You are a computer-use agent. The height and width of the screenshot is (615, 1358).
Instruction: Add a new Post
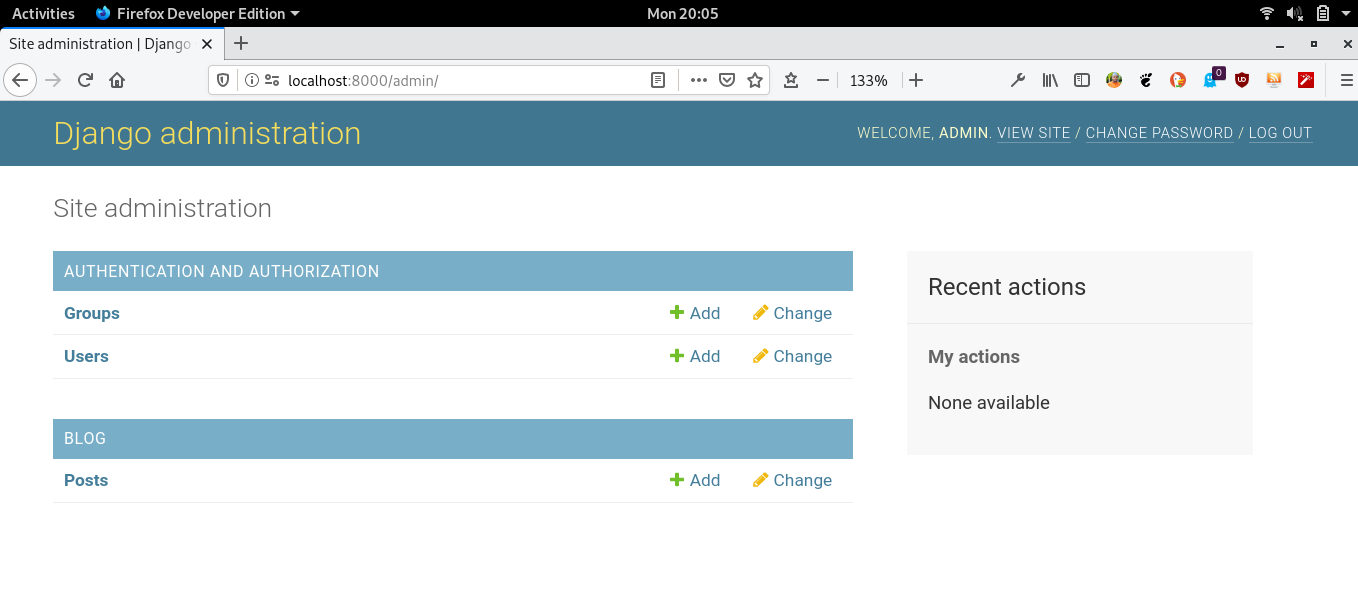(695, 480)
